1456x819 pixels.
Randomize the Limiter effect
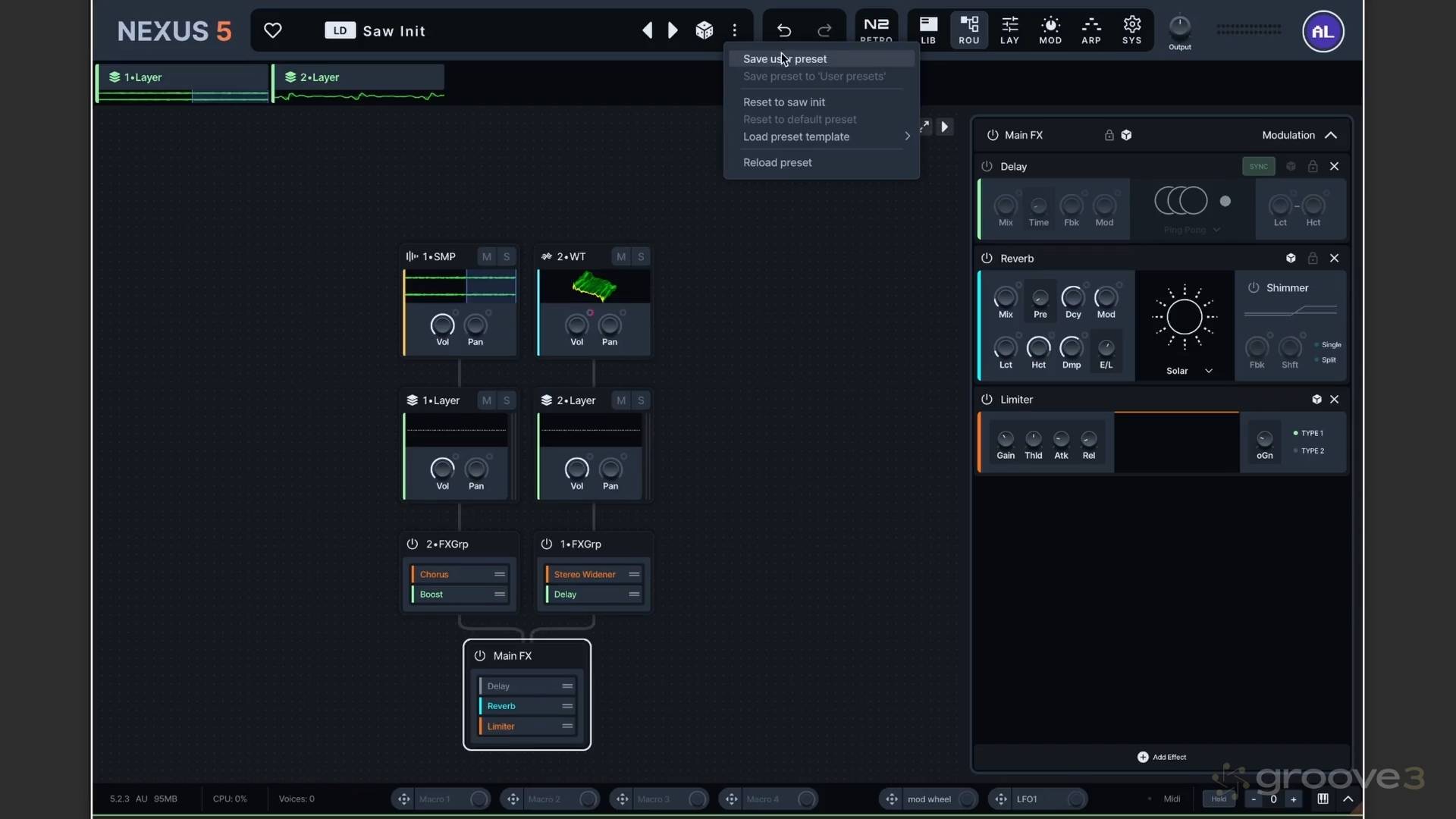(1316, 399)
